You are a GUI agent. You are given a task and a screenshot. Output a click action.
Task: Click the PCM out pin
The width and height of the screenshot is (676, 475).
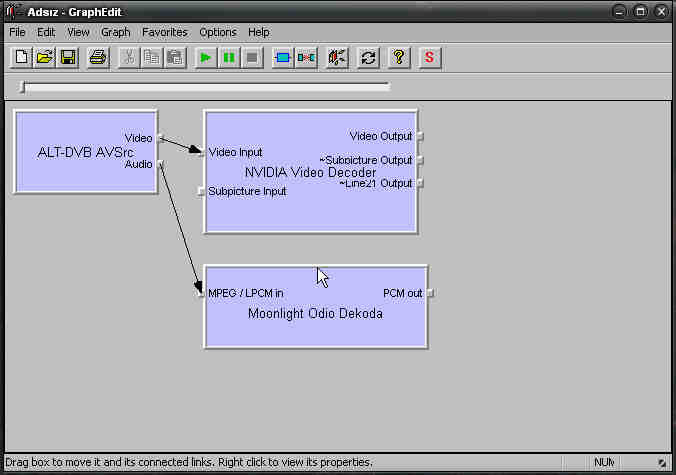(x=430, y=293)
